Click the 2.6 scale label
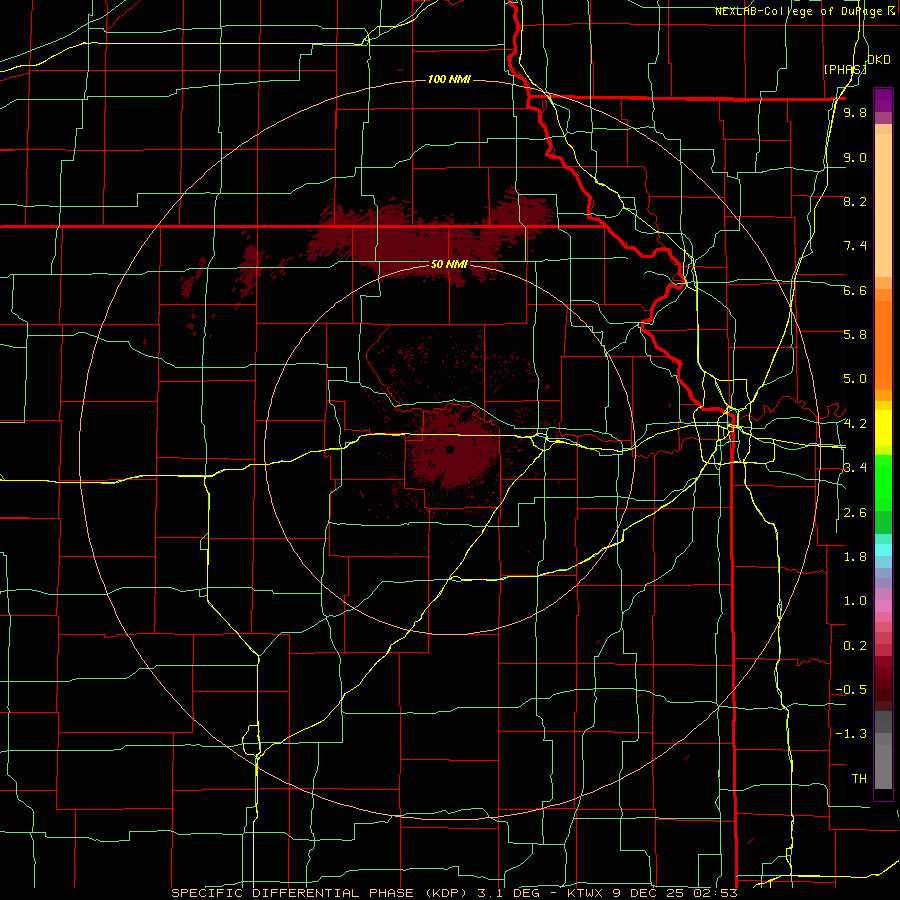This screenshot has height=900, width=900. point(855,513)
